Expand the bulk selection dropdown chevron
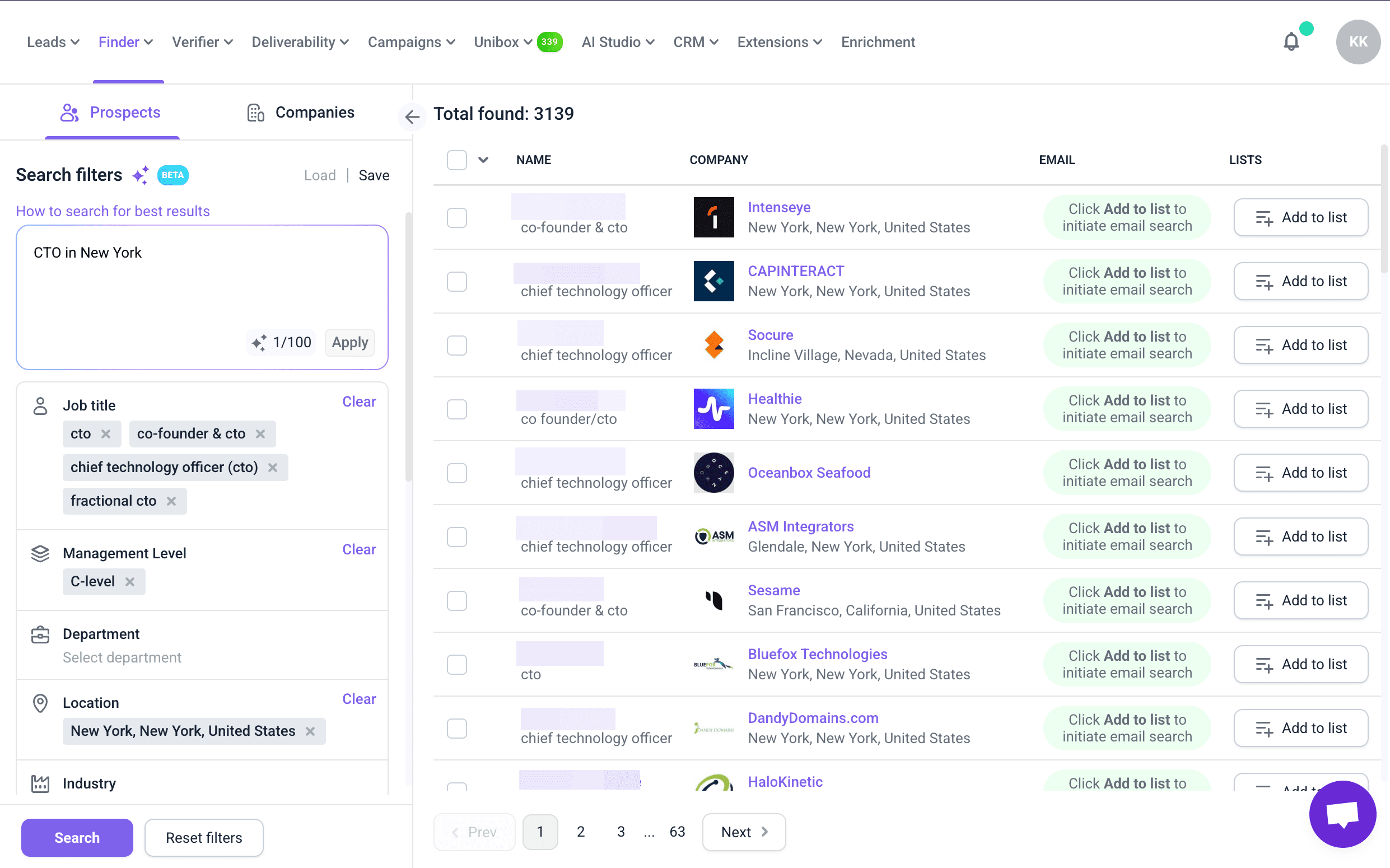Image resolution: width=1390 pixels, height=868 pixels. [x=483, y=160]
